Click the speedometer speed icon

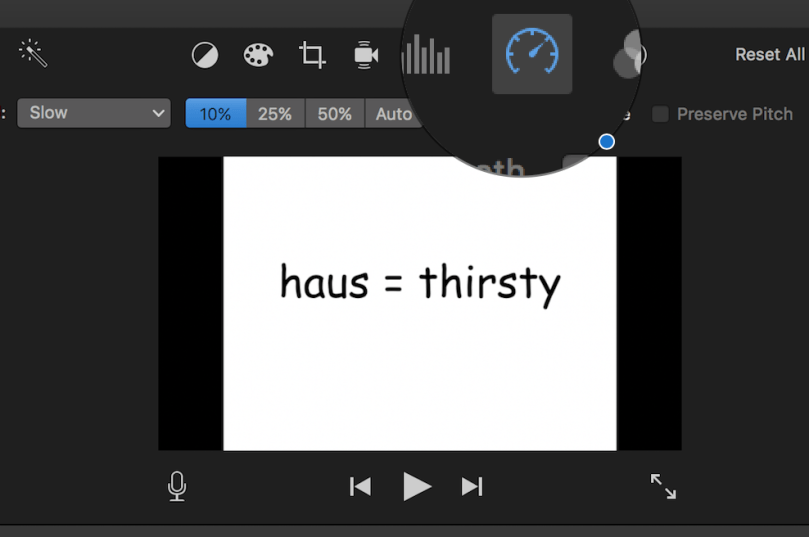532,54
